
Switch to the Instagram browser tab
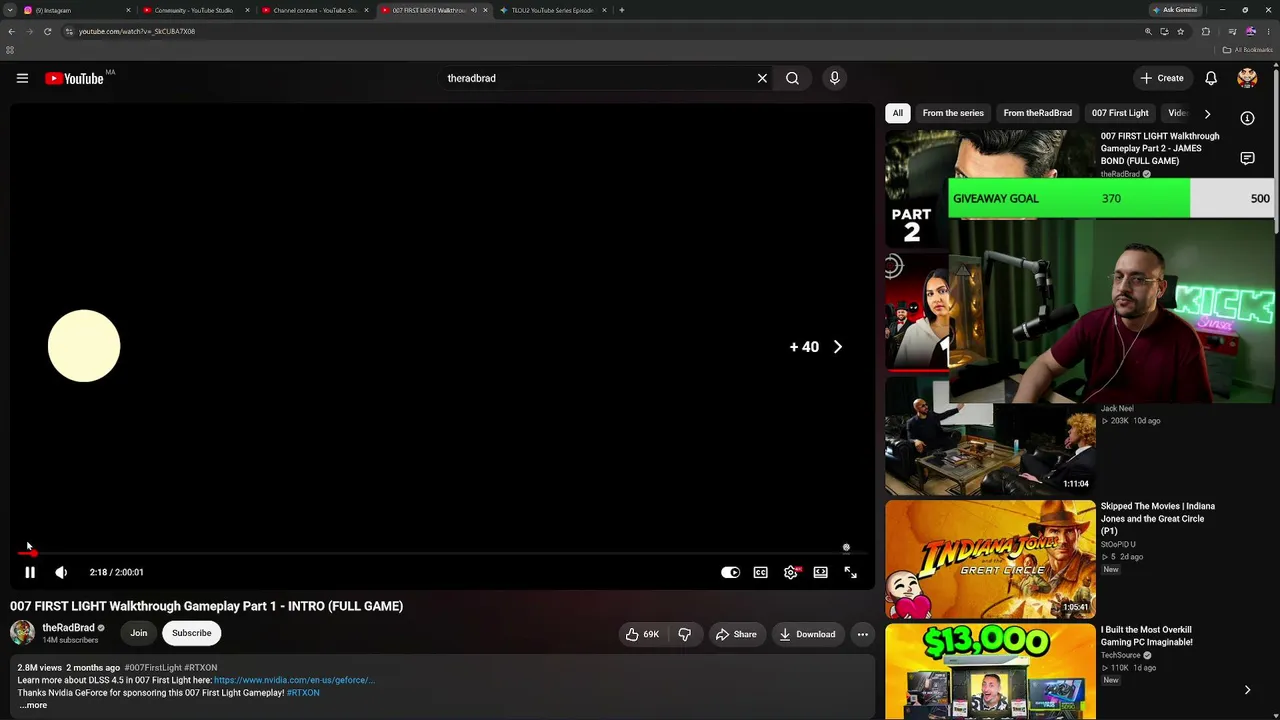[x=75, y=10]
